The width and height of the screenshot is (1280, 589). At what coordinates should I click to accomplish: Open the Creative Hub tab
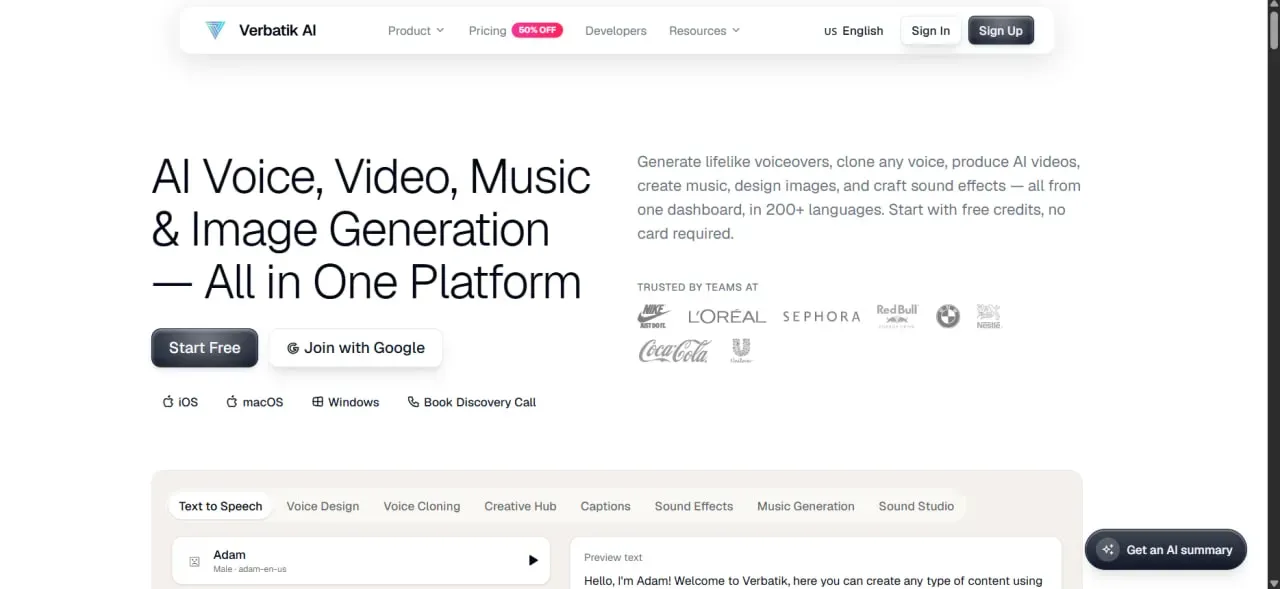[x=520, y=506]
